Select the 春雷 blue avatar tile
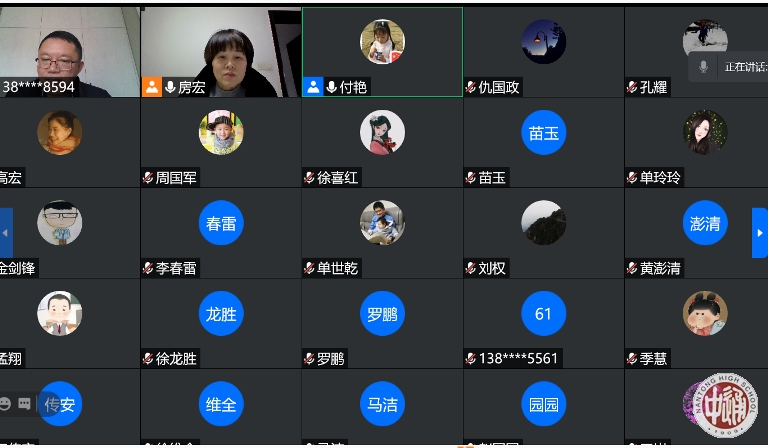 [221, 223]
